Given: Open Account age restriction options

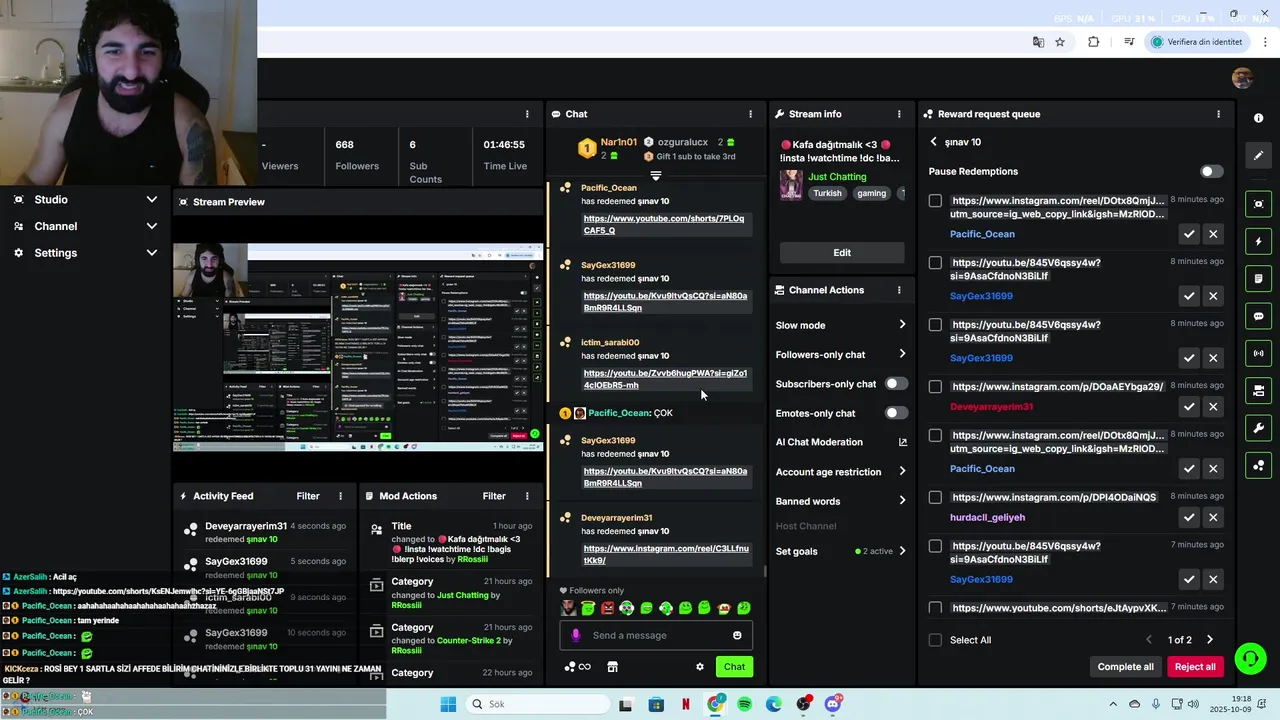Looking at the screenshot, I should pos(841,472).
